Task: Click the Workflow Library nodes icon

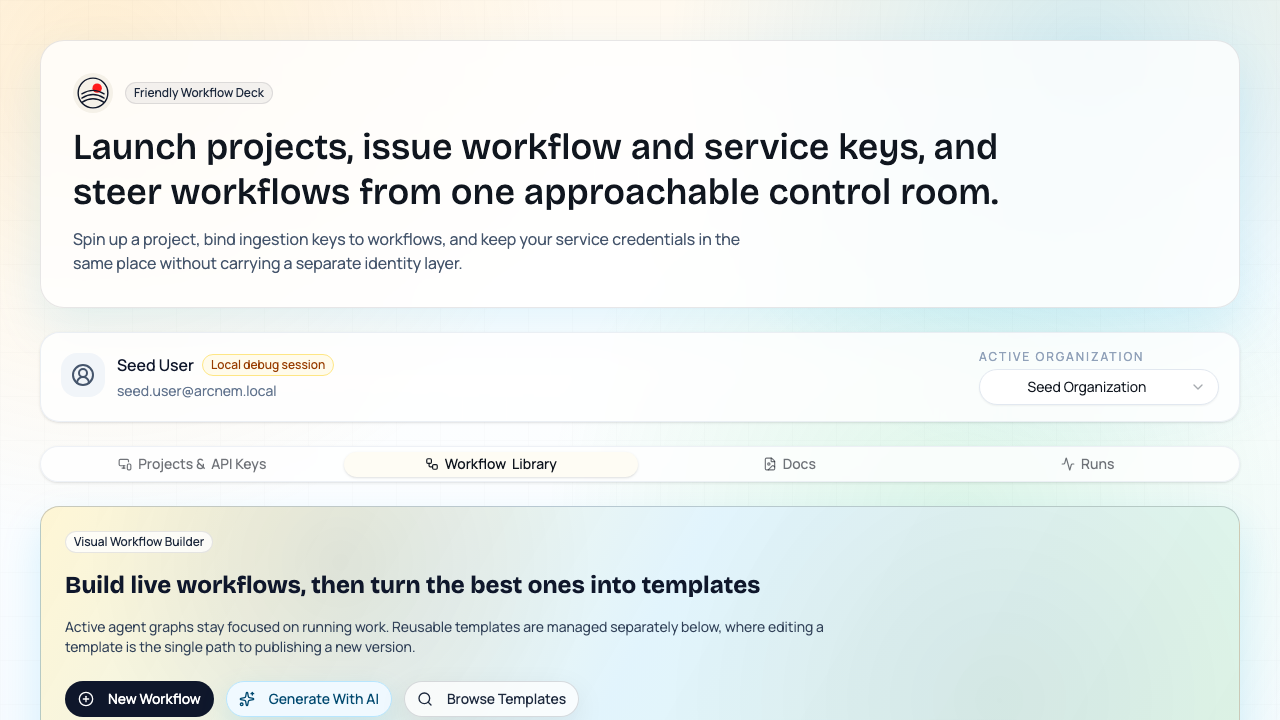Action: [431, 464]
